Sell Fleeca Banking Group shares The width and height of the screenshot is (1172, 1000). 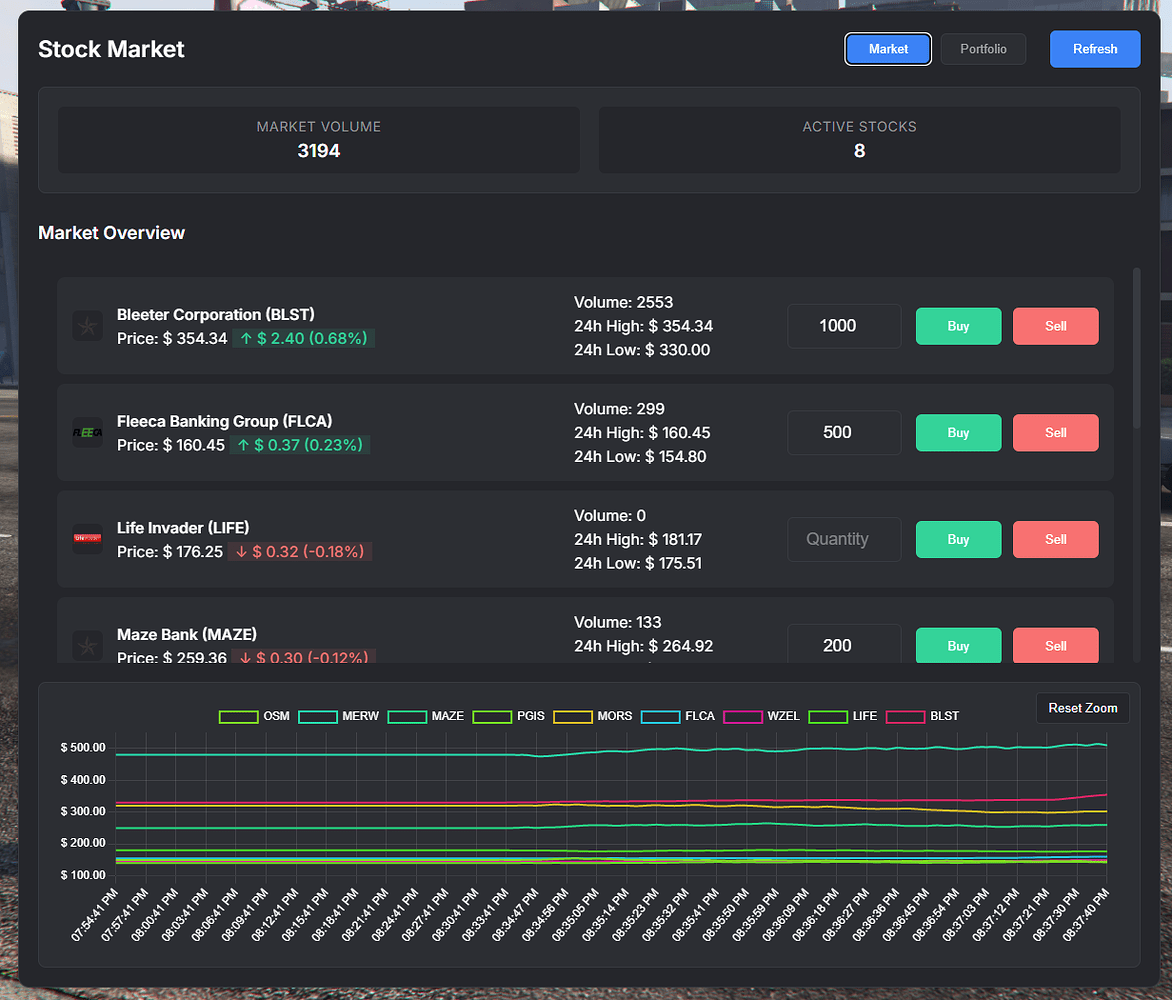tap(1055, 432)
